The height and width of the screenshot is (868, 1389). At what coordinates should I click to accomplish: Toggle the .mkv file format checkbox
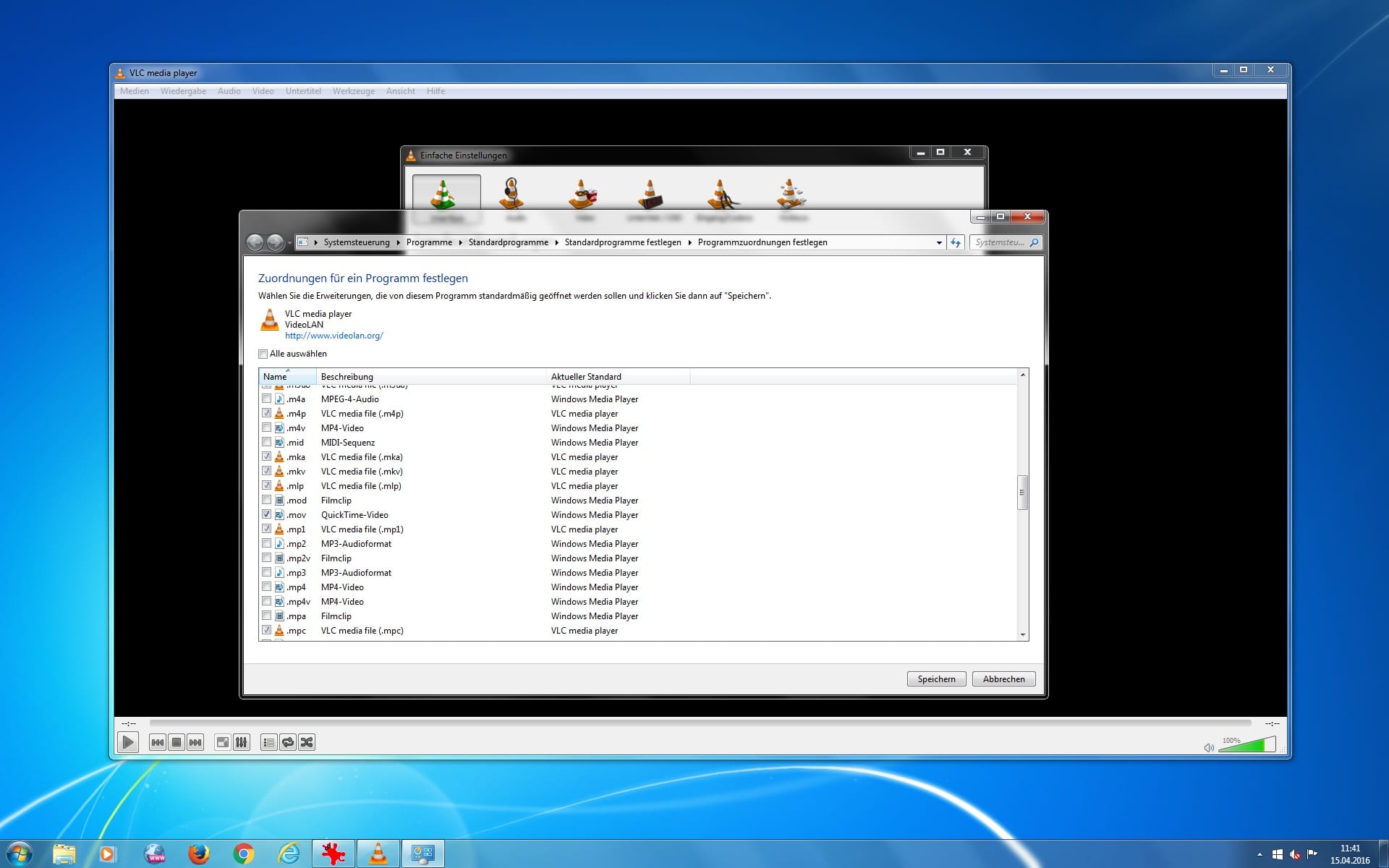tap(265, 471)
